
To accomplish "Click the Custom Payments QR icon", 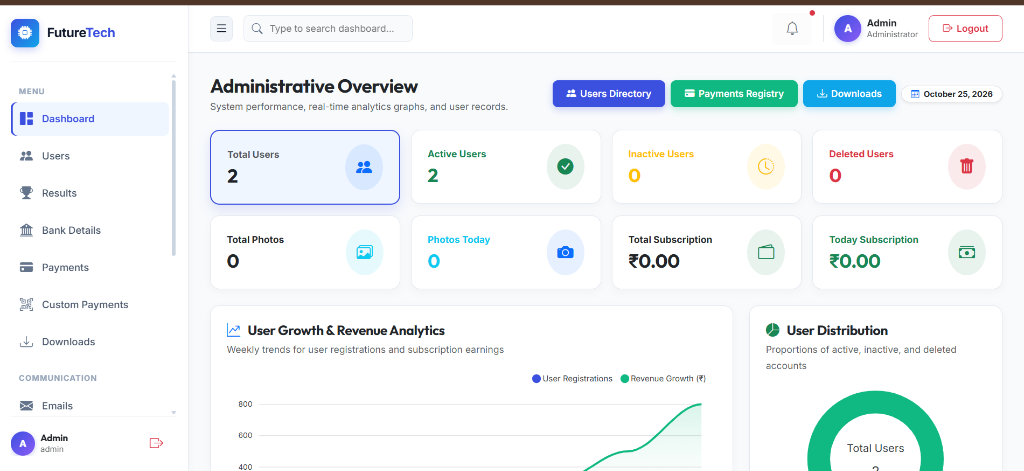I will coord(26,304).
